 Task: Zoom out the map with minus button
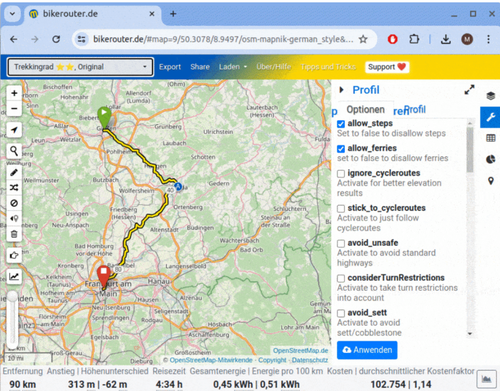point(14,108)
